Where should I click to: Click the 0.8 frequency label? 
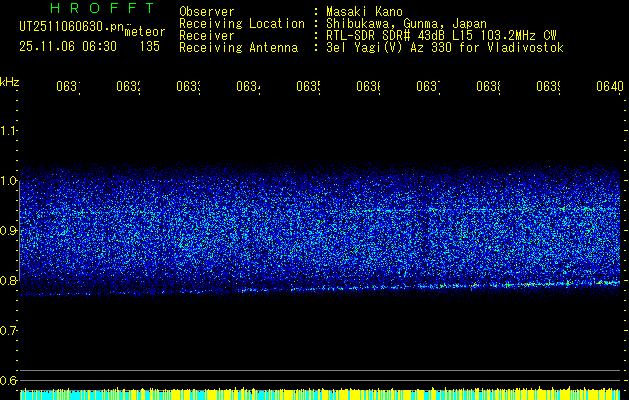(8, 280)
